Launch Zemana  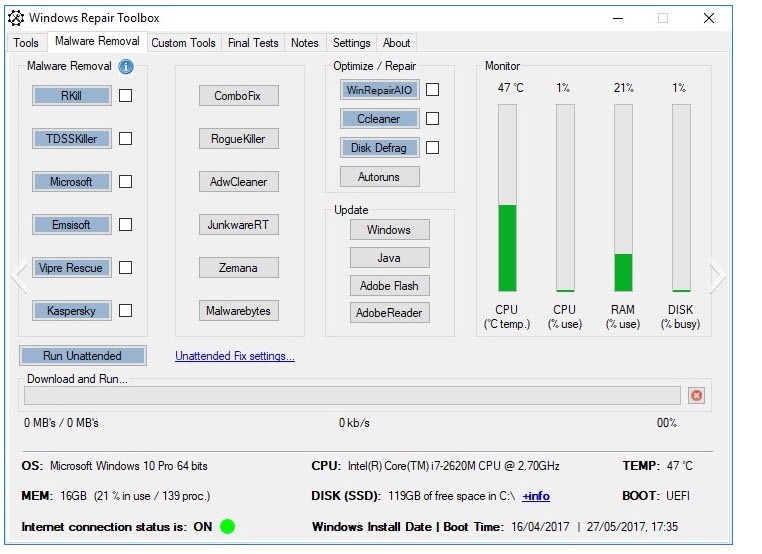pos(239,268)
